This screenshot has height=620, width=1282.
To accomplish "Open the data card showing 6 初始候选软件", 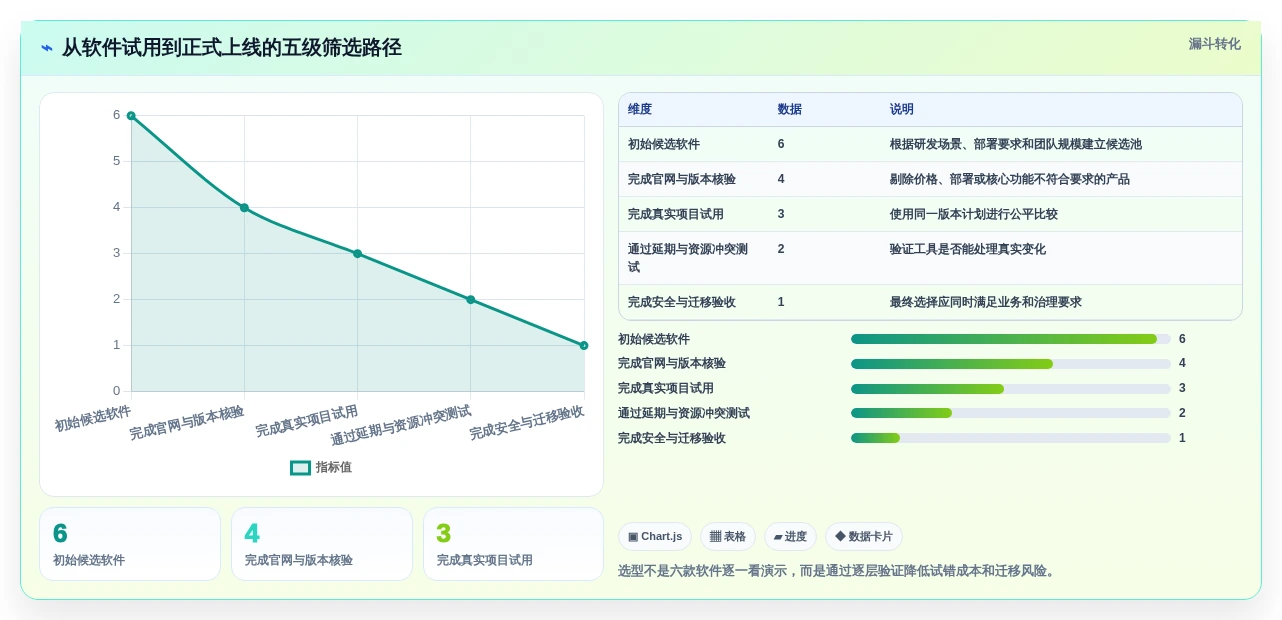I will (x=130, y=544).
